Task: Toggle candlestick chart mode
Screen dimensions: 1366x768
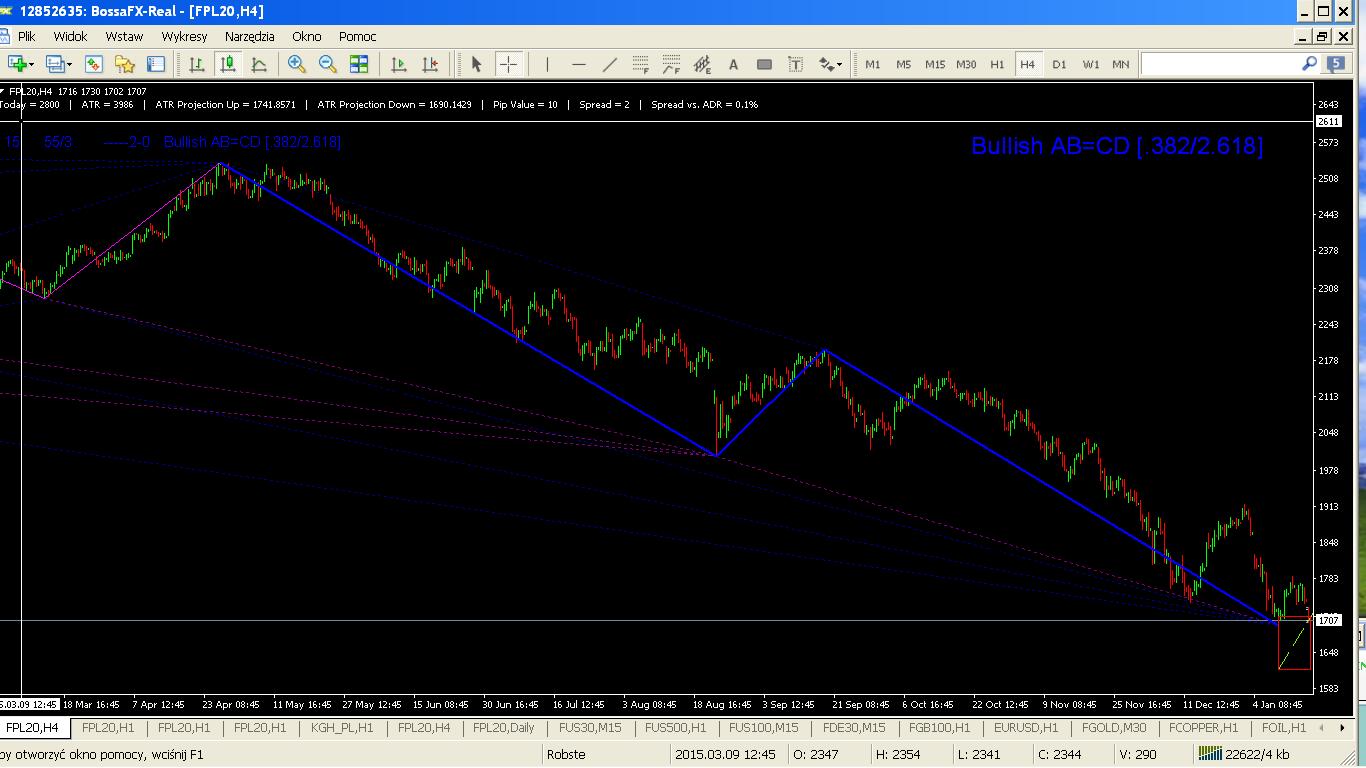Action: (228, 64)
